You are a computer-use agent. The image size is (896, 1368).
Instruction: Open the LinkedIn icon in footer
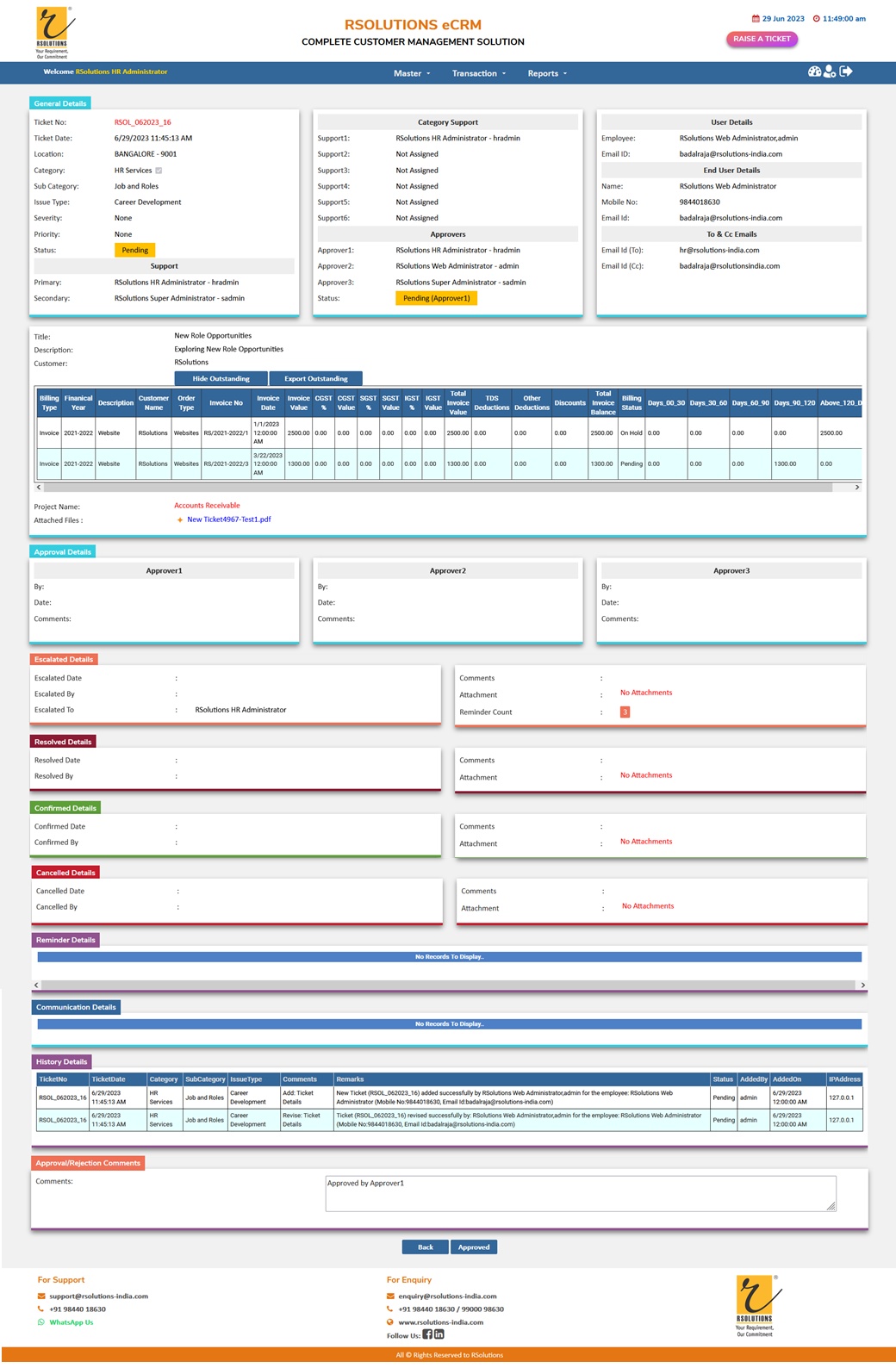coord(439,1334)
